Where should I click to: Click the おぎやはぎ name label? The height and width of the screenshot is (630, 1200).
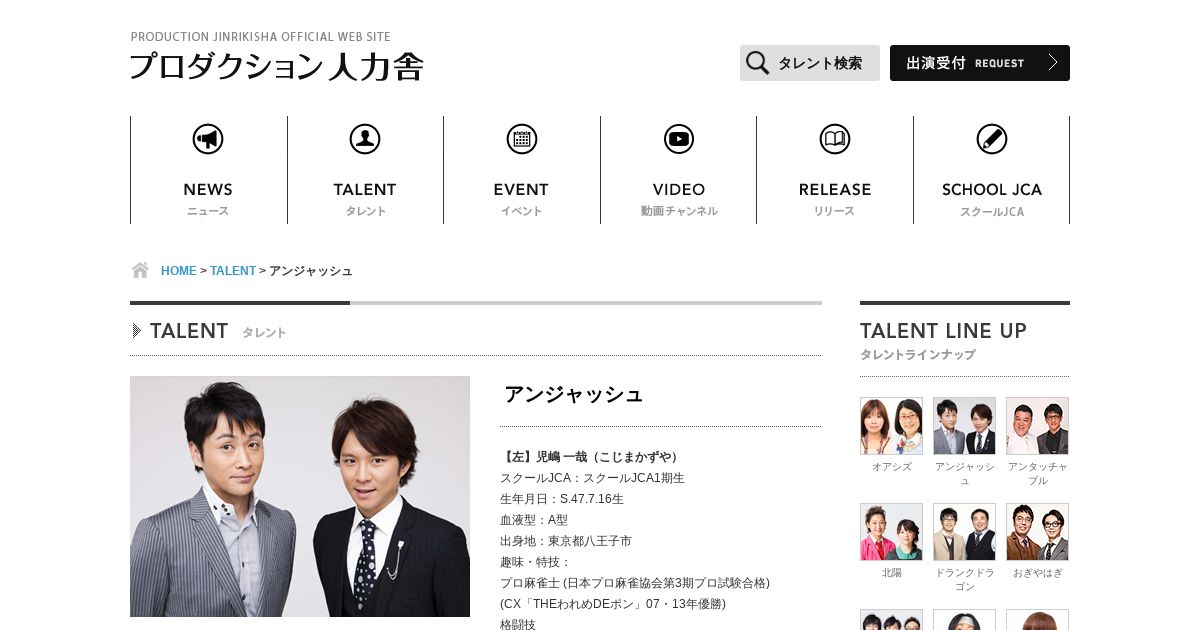1038,573
